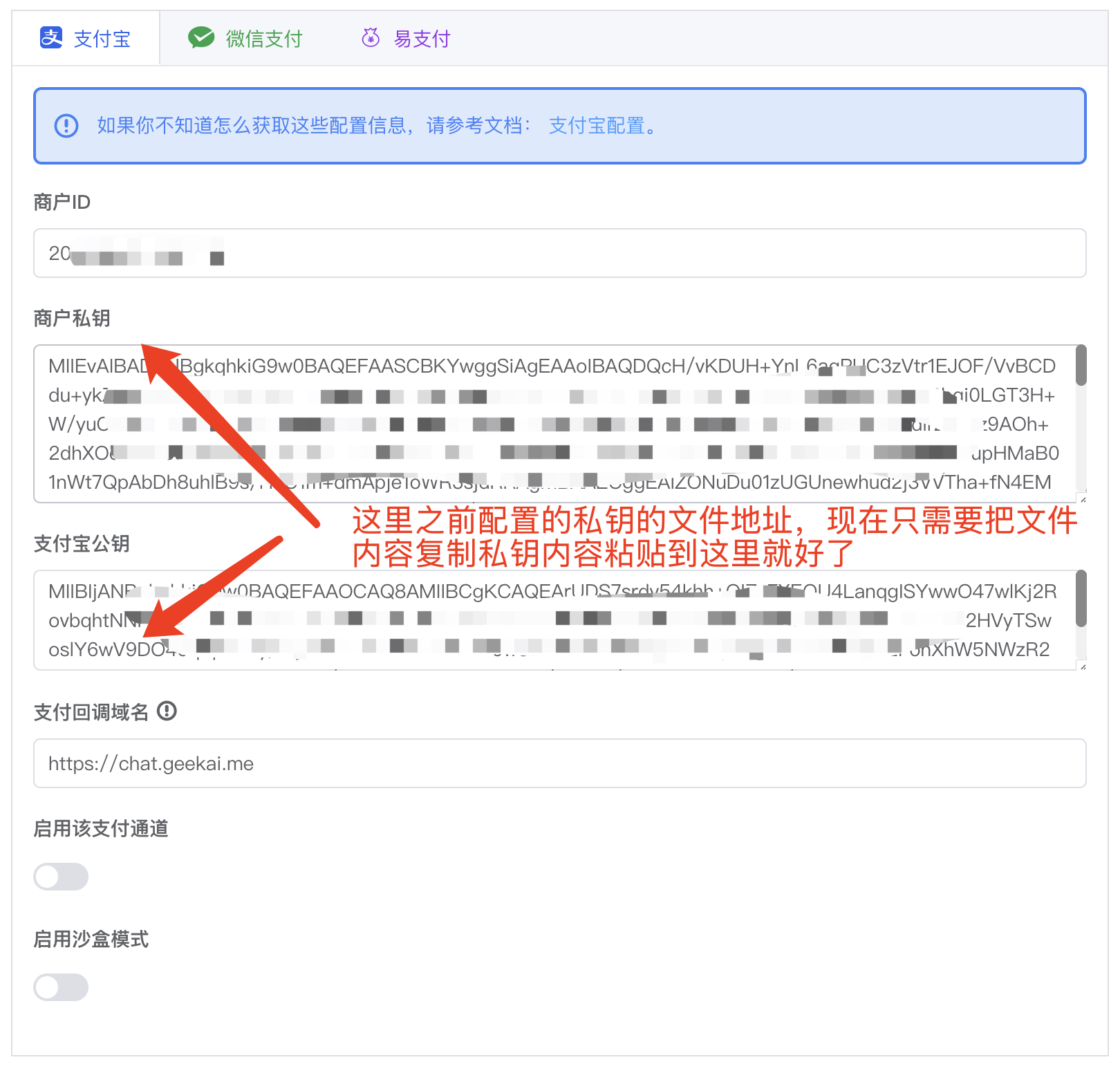The width and height of the screenshot is (1120, 1073).
Task: Click the 支付宝公钥 textarea scrollbar
Action: coord(1081,599)
